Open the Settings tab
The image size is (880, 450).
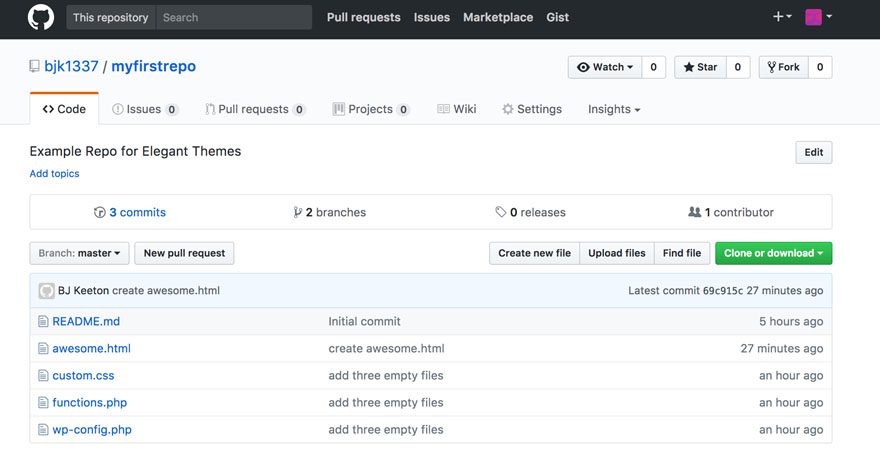[532, 109]
